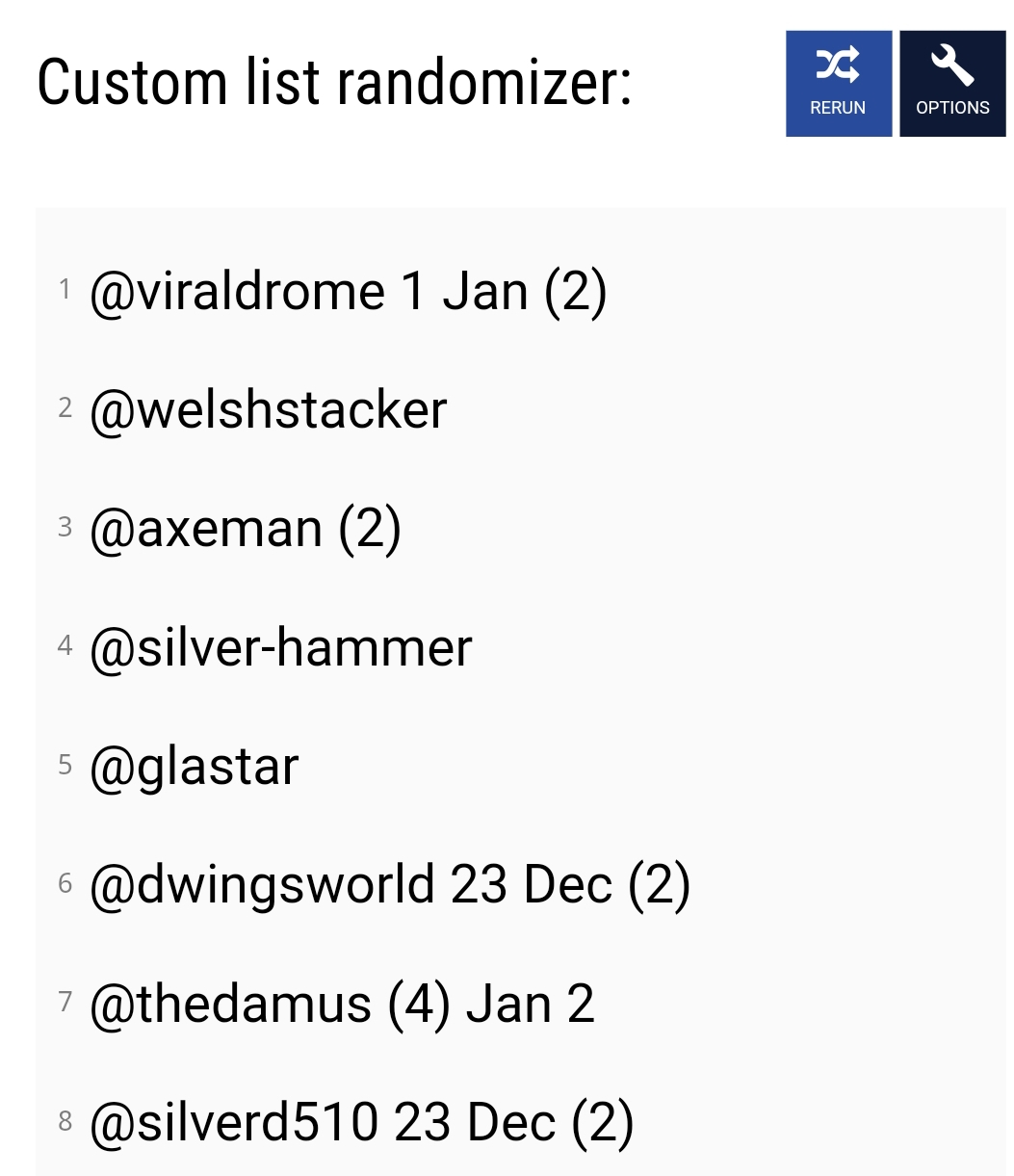
Task: Click the row number 5 marker
Action: (65, 765)
